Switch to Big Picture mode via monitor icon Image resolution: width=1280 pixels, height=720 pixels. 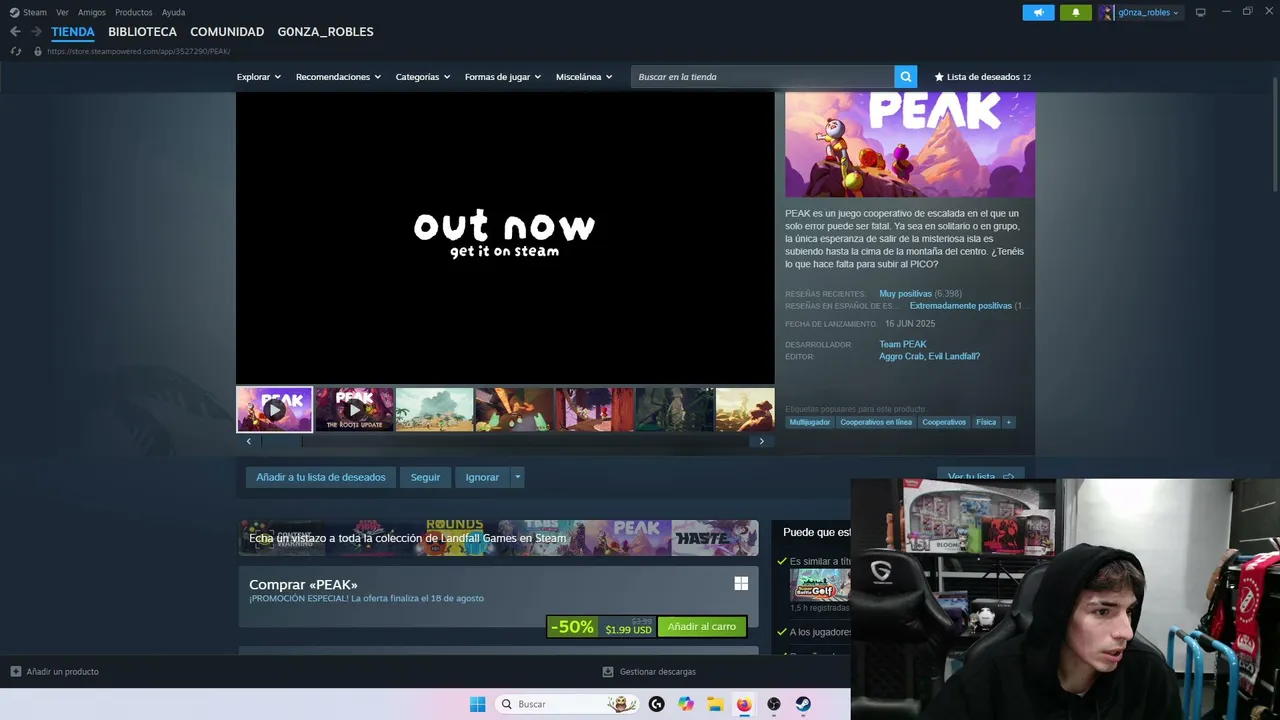(1201, 12)
